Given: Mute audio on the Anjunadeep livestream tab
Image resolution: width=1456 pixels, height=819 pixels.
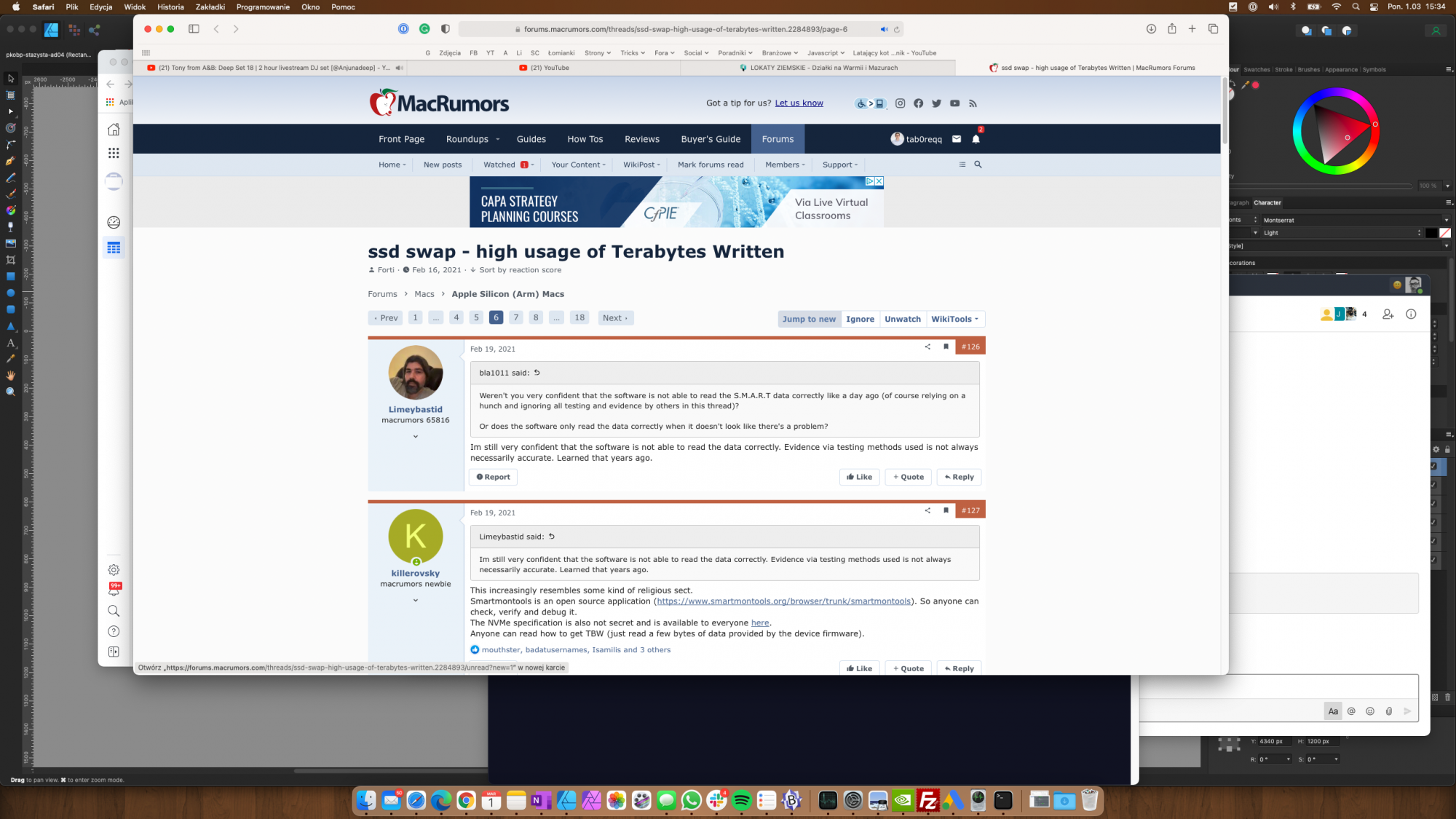Looking at the screenshot, I should point(399,68).
